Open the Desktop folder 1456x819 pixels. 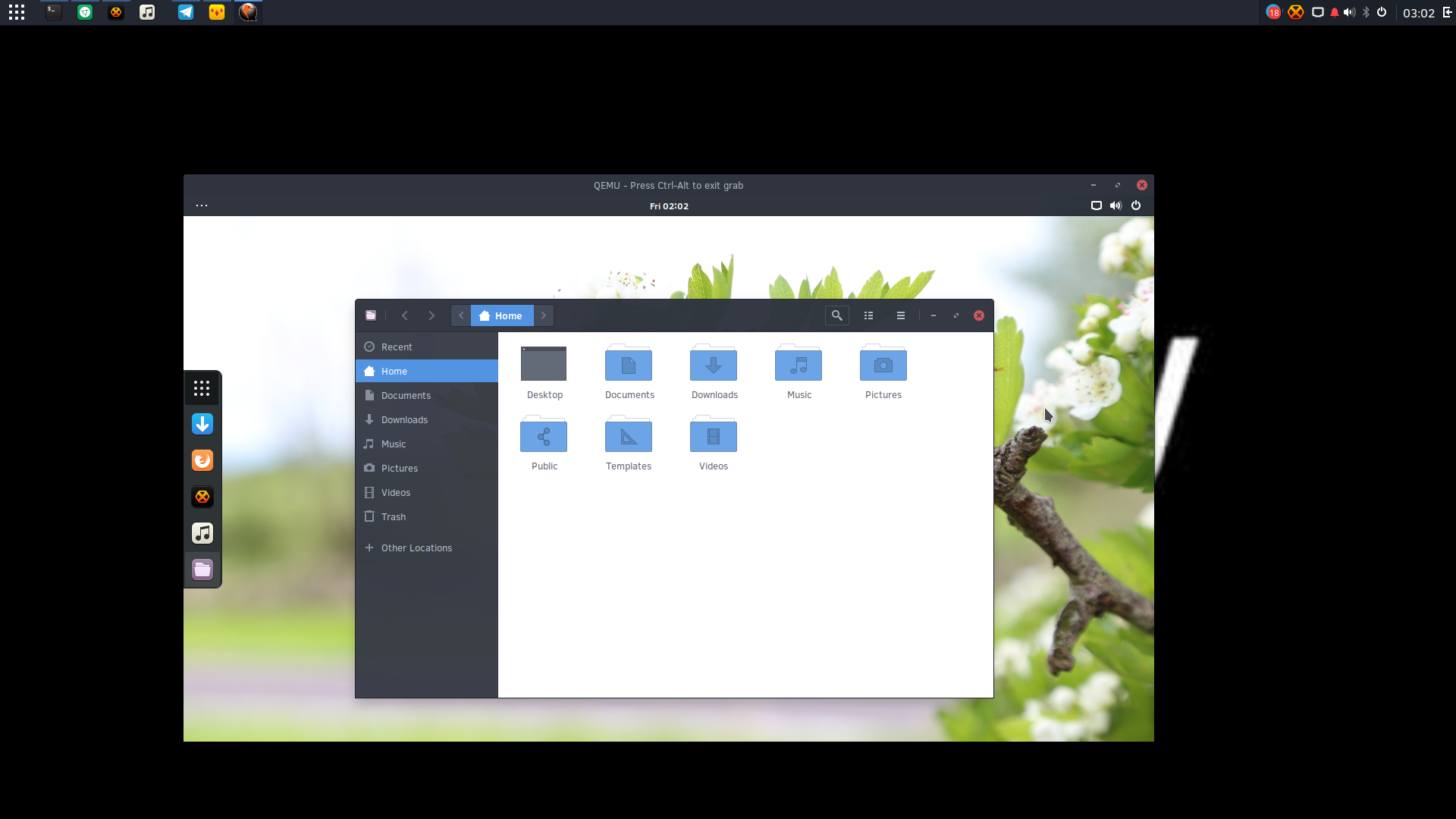(544, 364)
